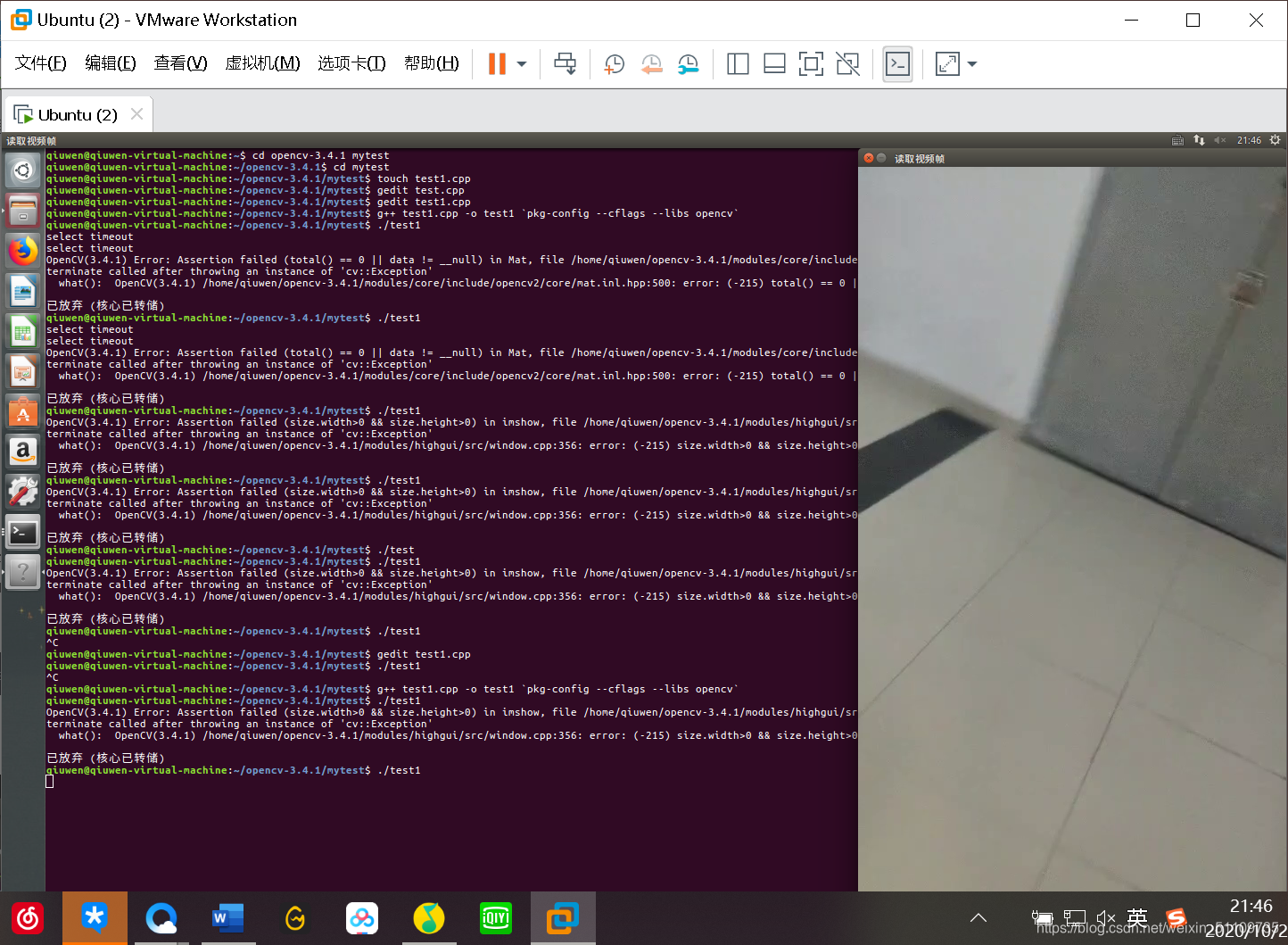Screen dimensions: 1288x945
Task: Launch LibreOffice Impress from launcher
Action: point(23,371)
